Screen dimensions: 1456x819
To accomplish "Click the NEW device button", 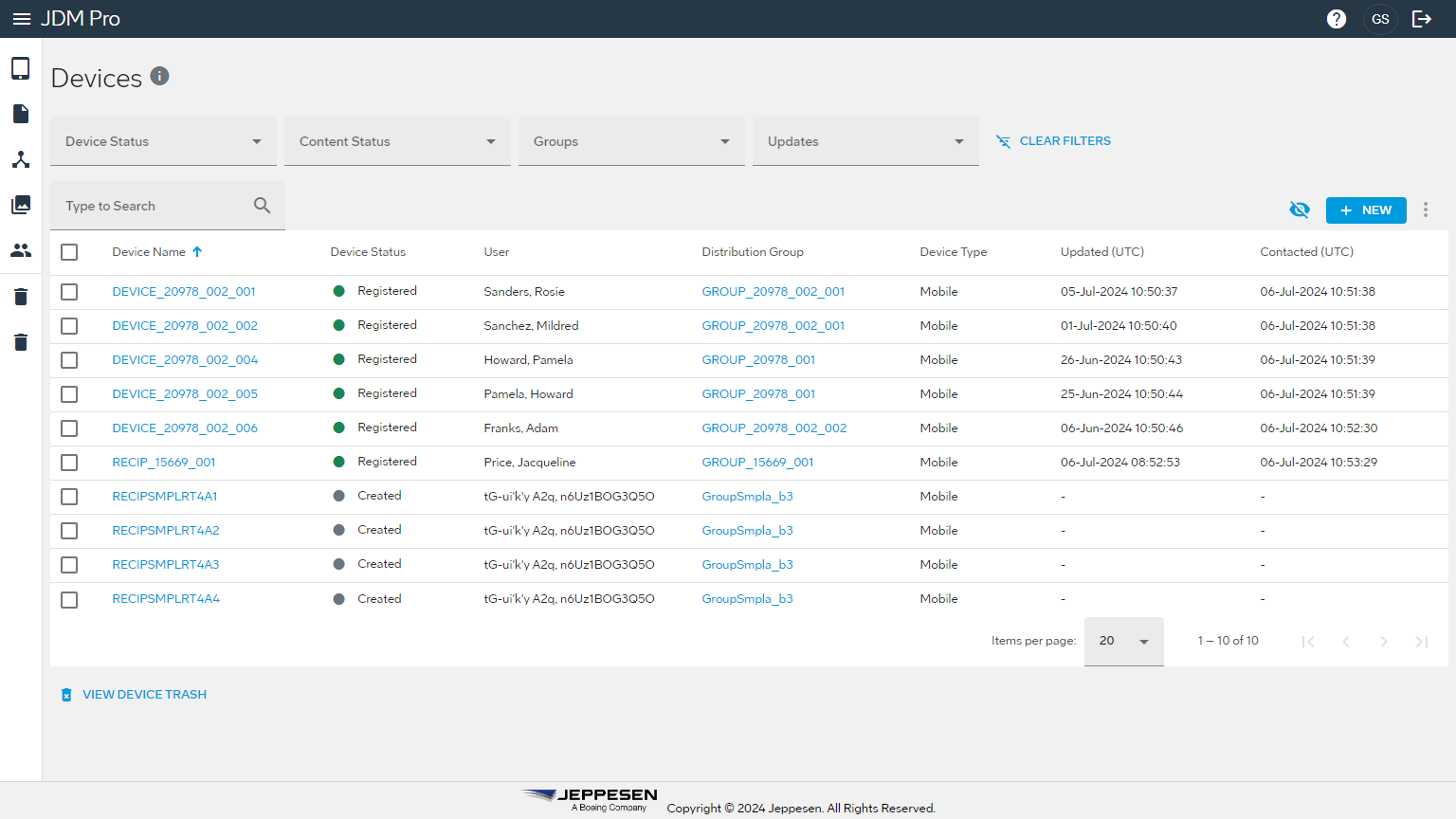I will [x=1366, y=210].
